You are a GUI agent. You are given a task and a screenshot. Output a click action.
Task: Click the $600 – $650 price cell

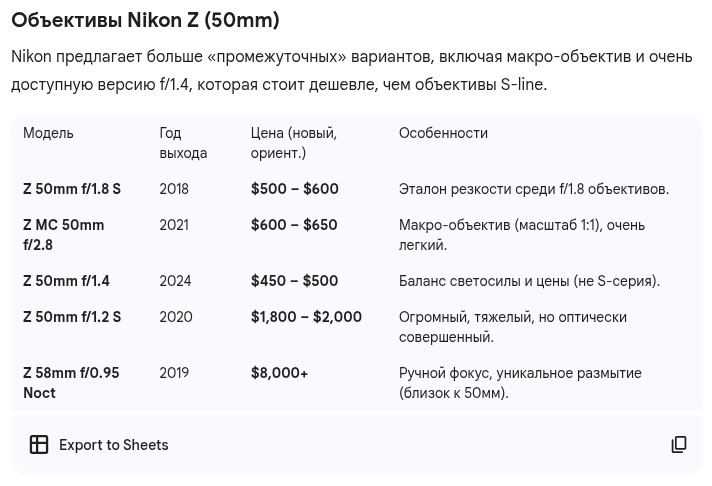(x=294, y=225)
